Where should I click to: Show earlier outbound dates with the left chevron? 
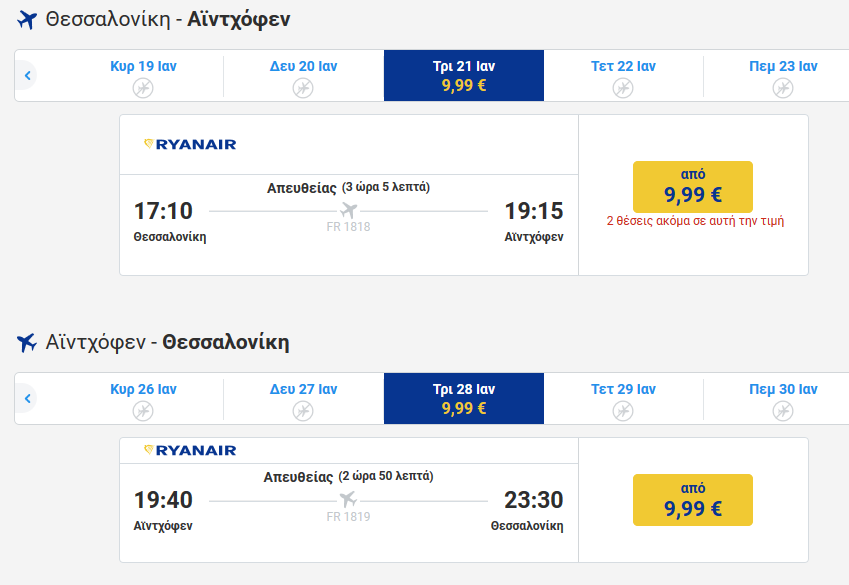click(28, 75)
